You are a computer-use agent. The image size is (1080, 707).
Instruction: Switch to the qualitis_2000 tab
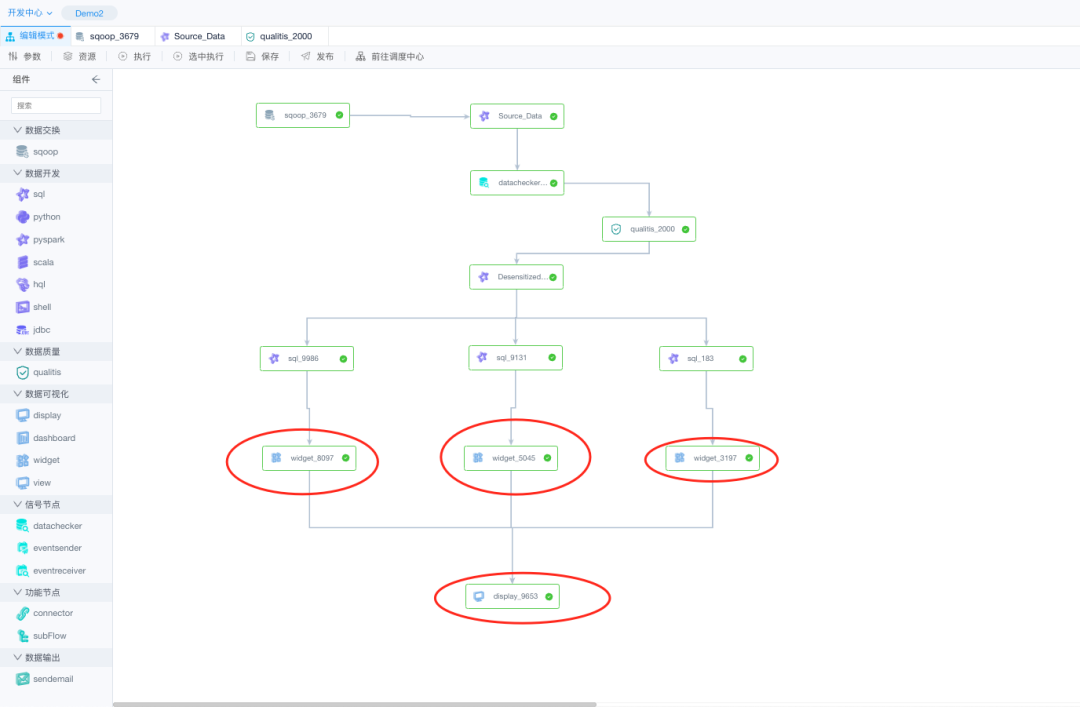[284, 36]
